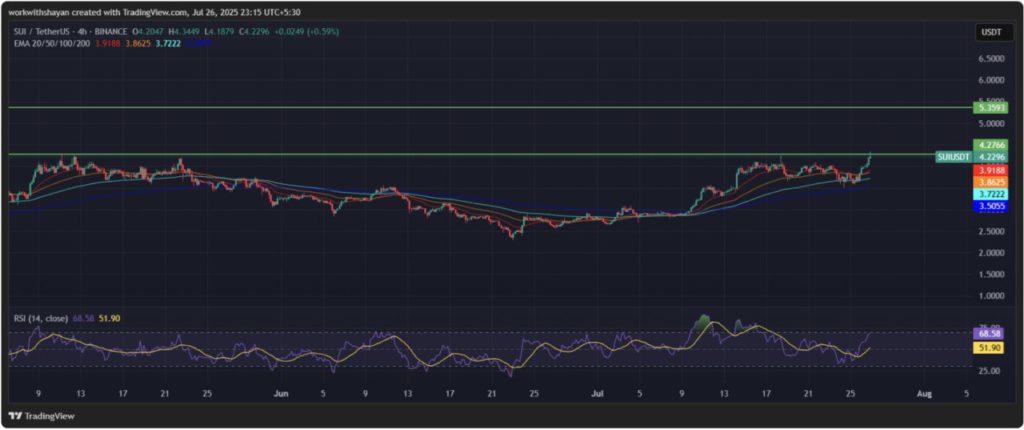Viewport: 1024px width, 430px height.
Task: Open the USDT currency selector
Action: pos(988,33)
